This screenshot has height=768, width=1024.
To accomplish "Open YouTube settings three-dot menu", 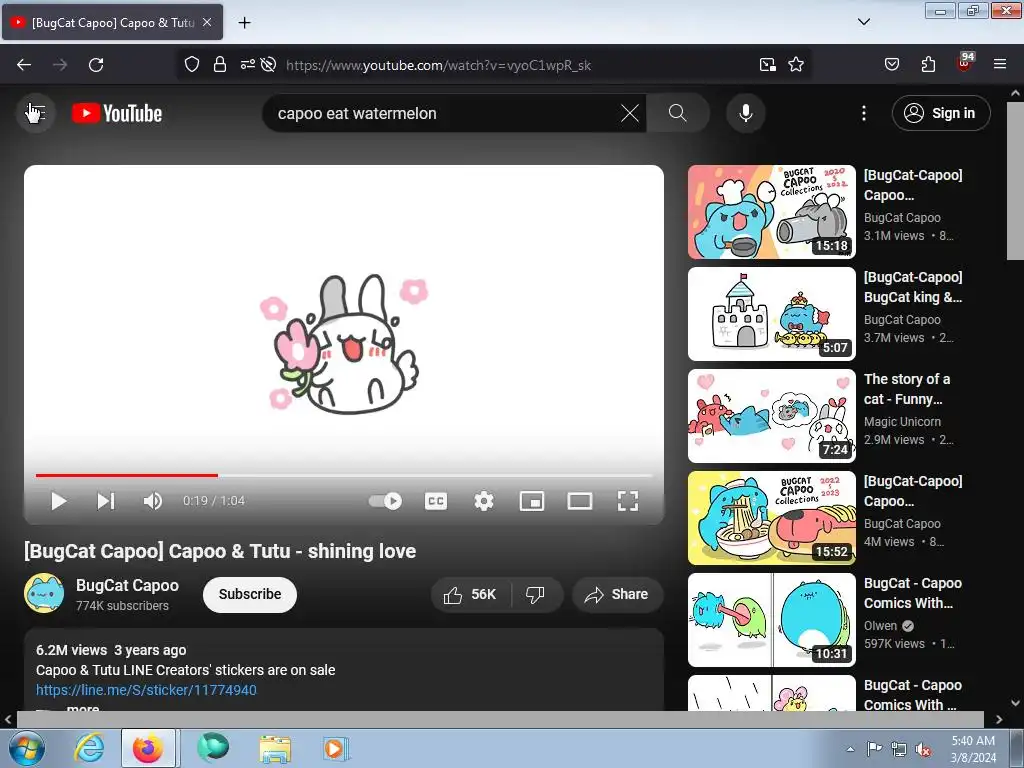I will (x=863, y=113).
